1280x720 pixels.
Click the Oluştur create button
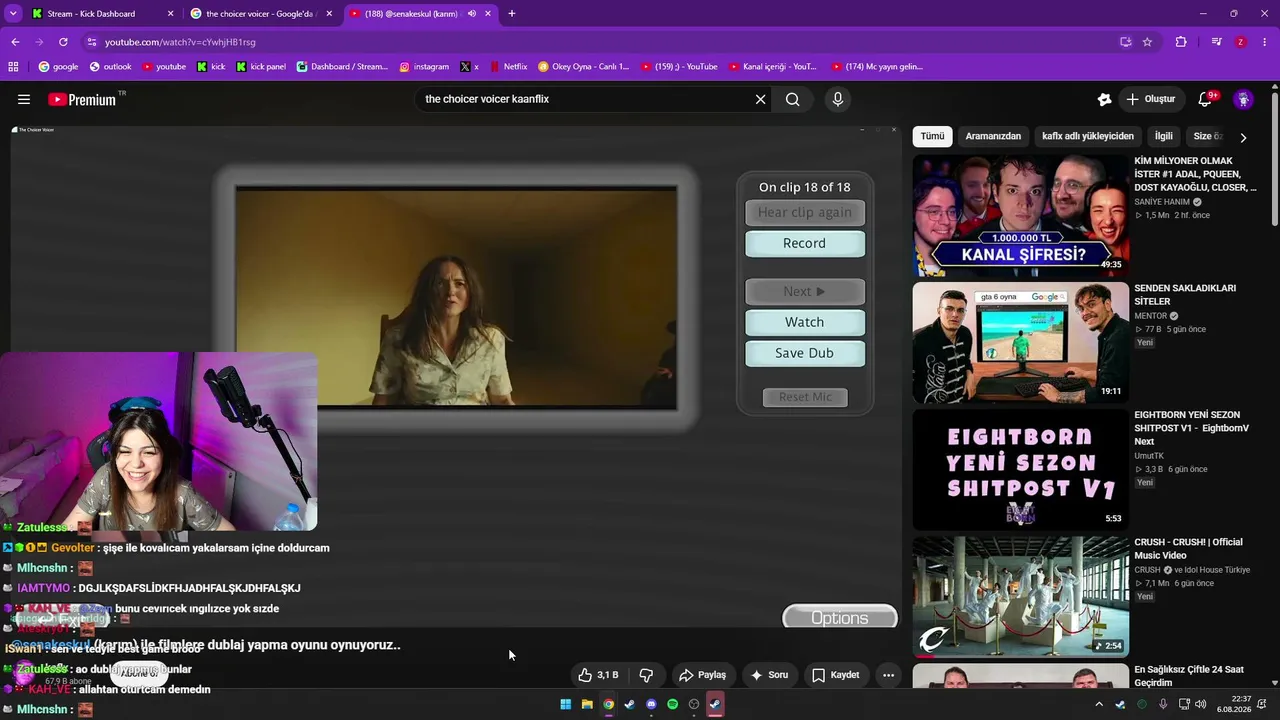point(1150,99)
